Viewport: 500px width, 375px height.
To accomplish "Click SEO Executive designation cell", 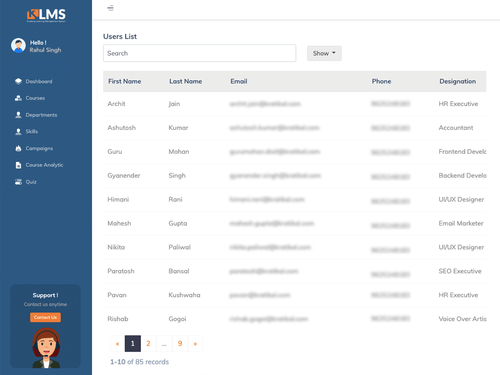I will 460,271.
